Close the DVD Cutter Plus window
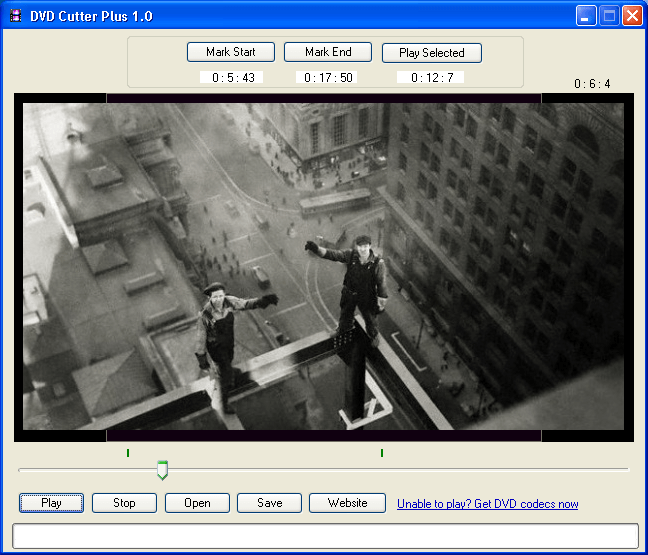The image size is (648, 555). [632, 16]
